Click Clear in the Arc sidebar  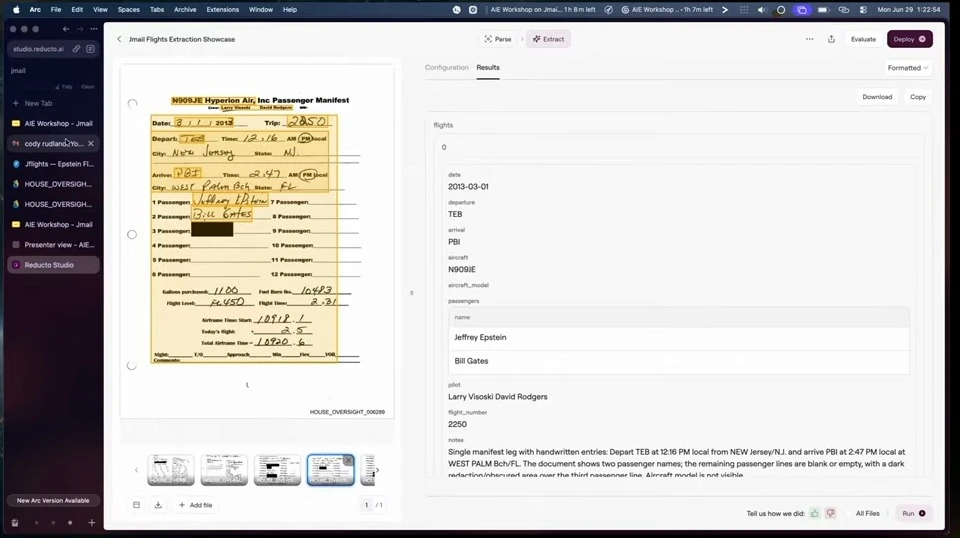[x=88, y=87]
